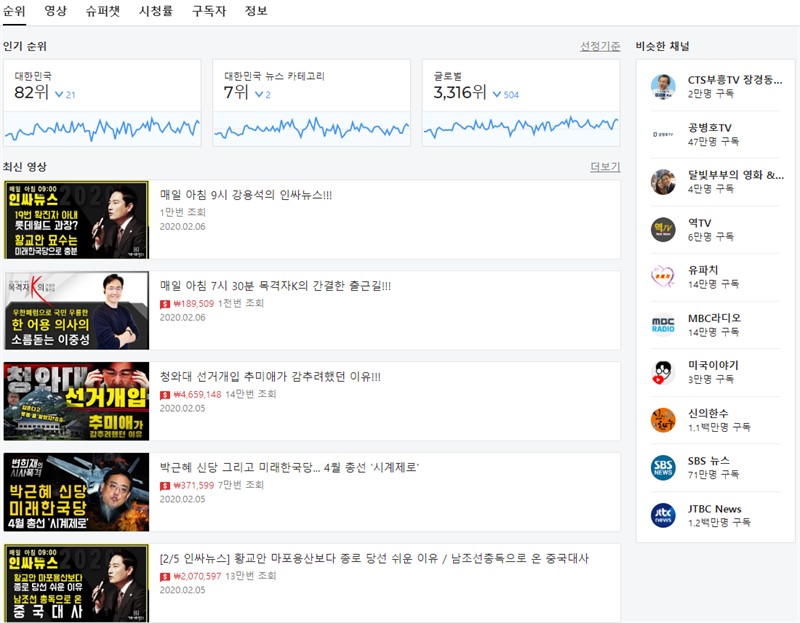Open the 슈퍼챗 tab

(x=103, y=11)
